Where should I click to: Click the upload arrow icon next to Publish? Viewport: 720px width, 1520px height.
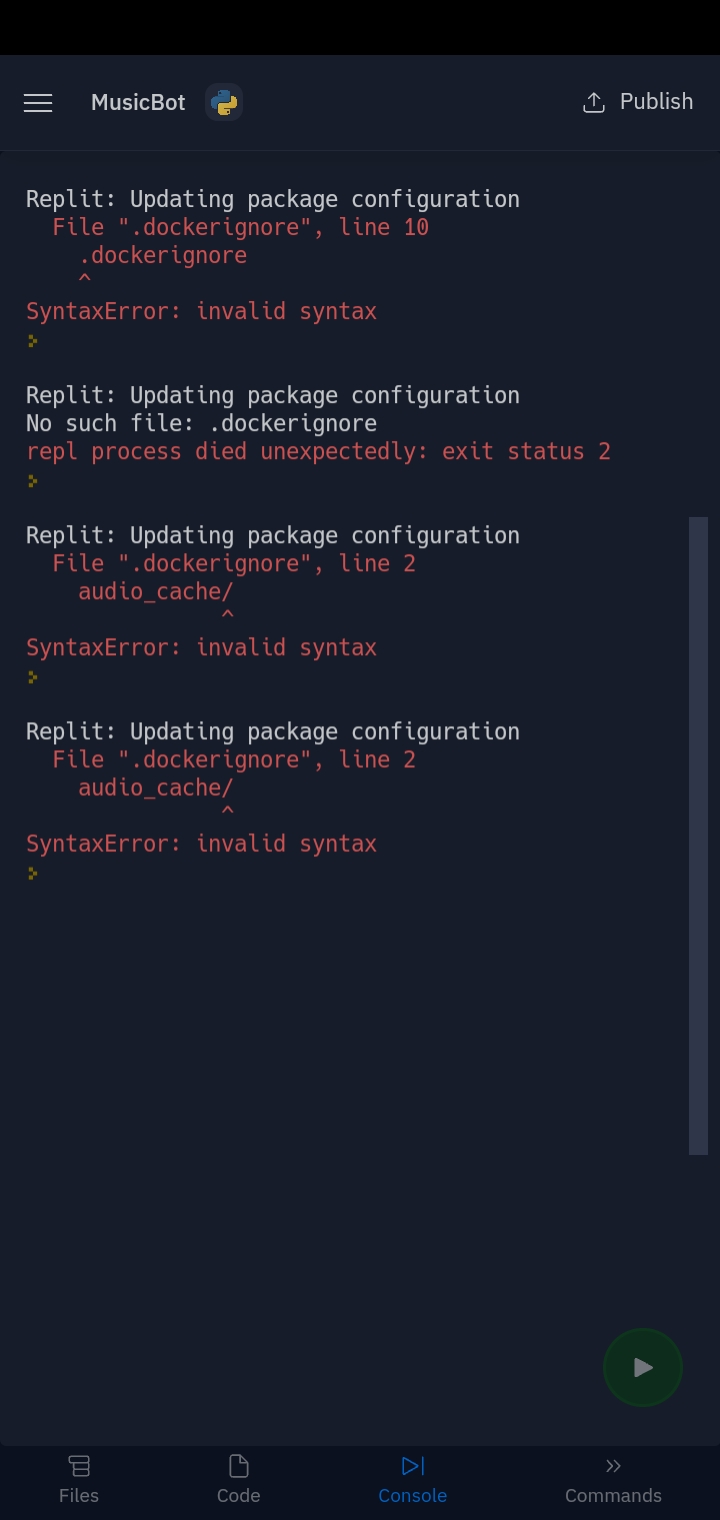(594, 102)
